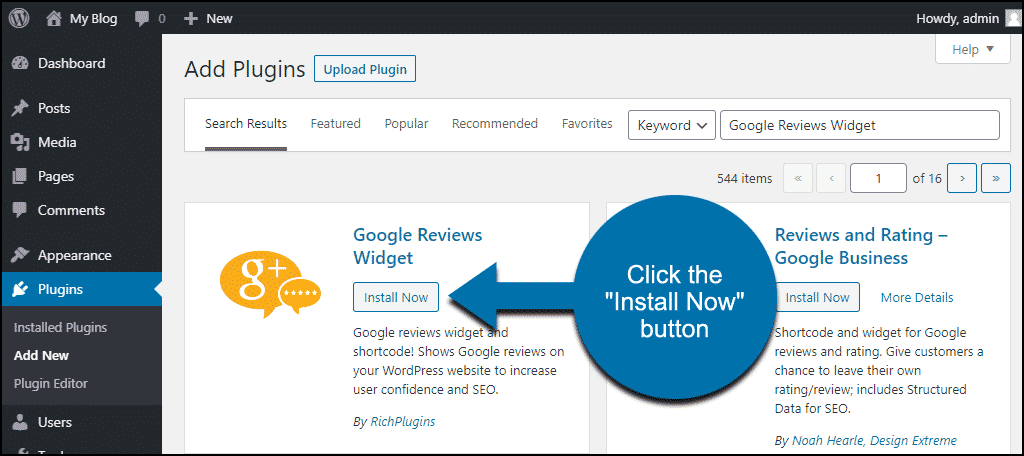Screen dimensions: 1024x456
Task: Open Noah Hearle, Design Extreme author link
Action: (874, 440)
